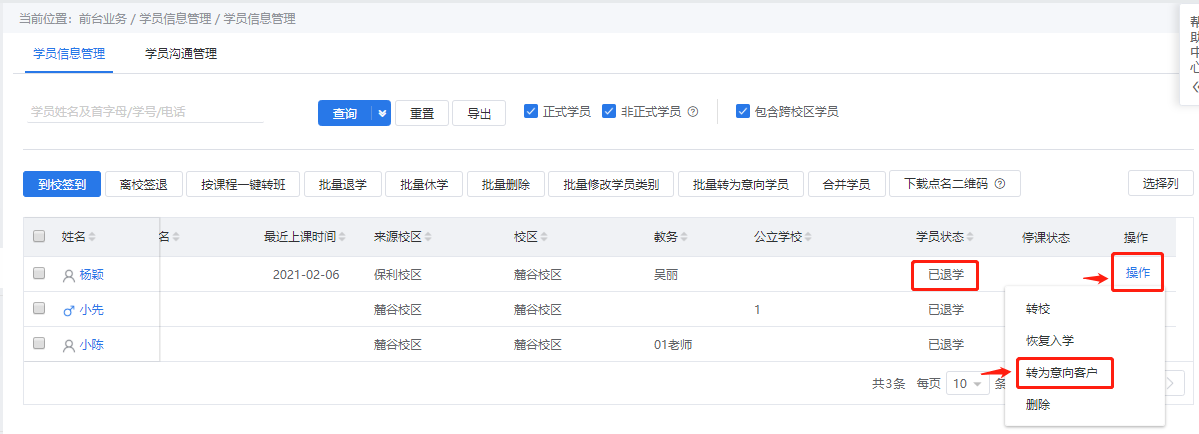Click the 停课状态 column header
This screenshot has width=1199, height=434.
point(1045,237)
